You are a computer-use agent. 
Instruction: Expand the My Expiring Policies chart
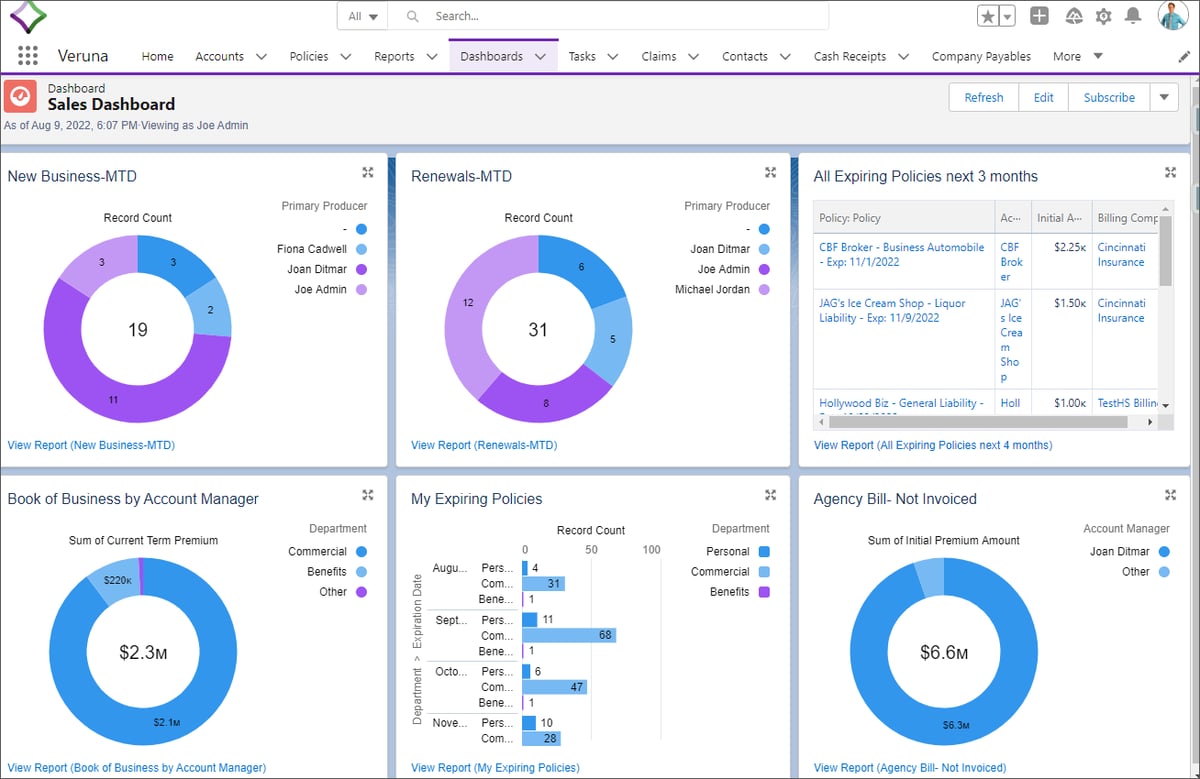coord(770,495)
